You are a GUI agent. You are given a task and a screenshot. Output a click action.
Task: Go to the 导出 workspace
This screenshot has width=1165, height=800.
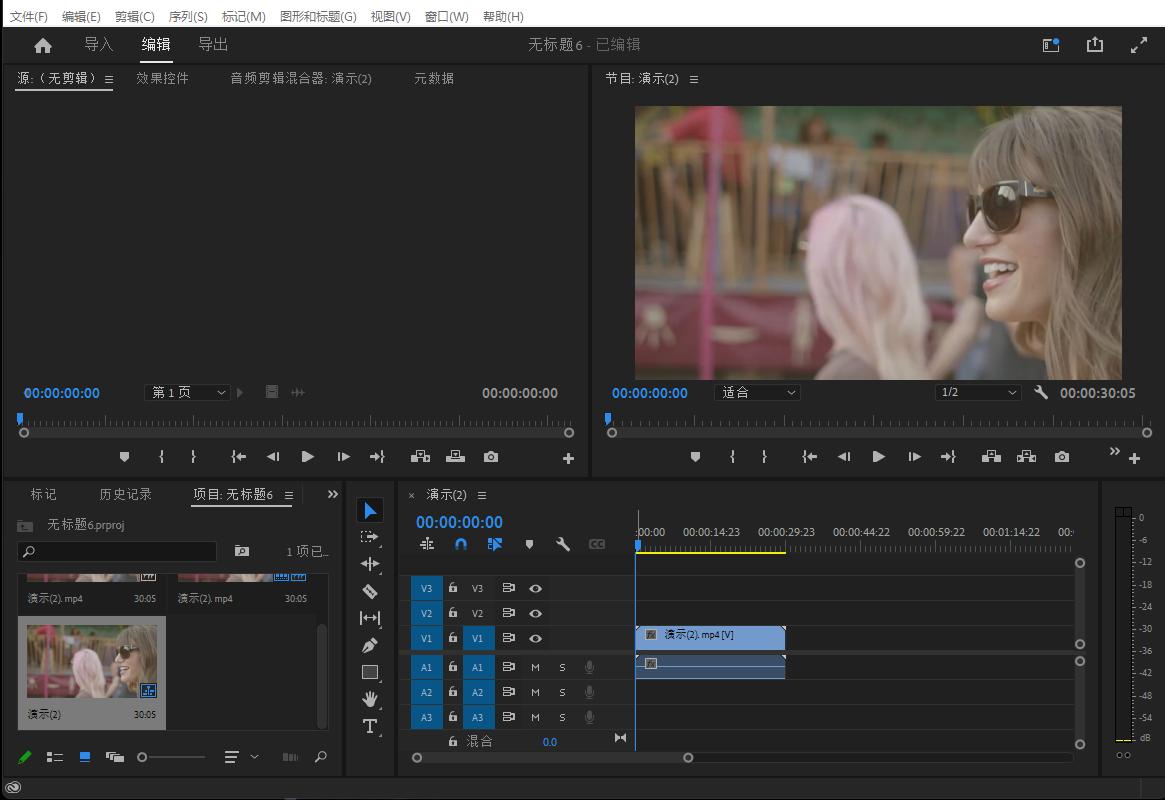pos(213,44)
